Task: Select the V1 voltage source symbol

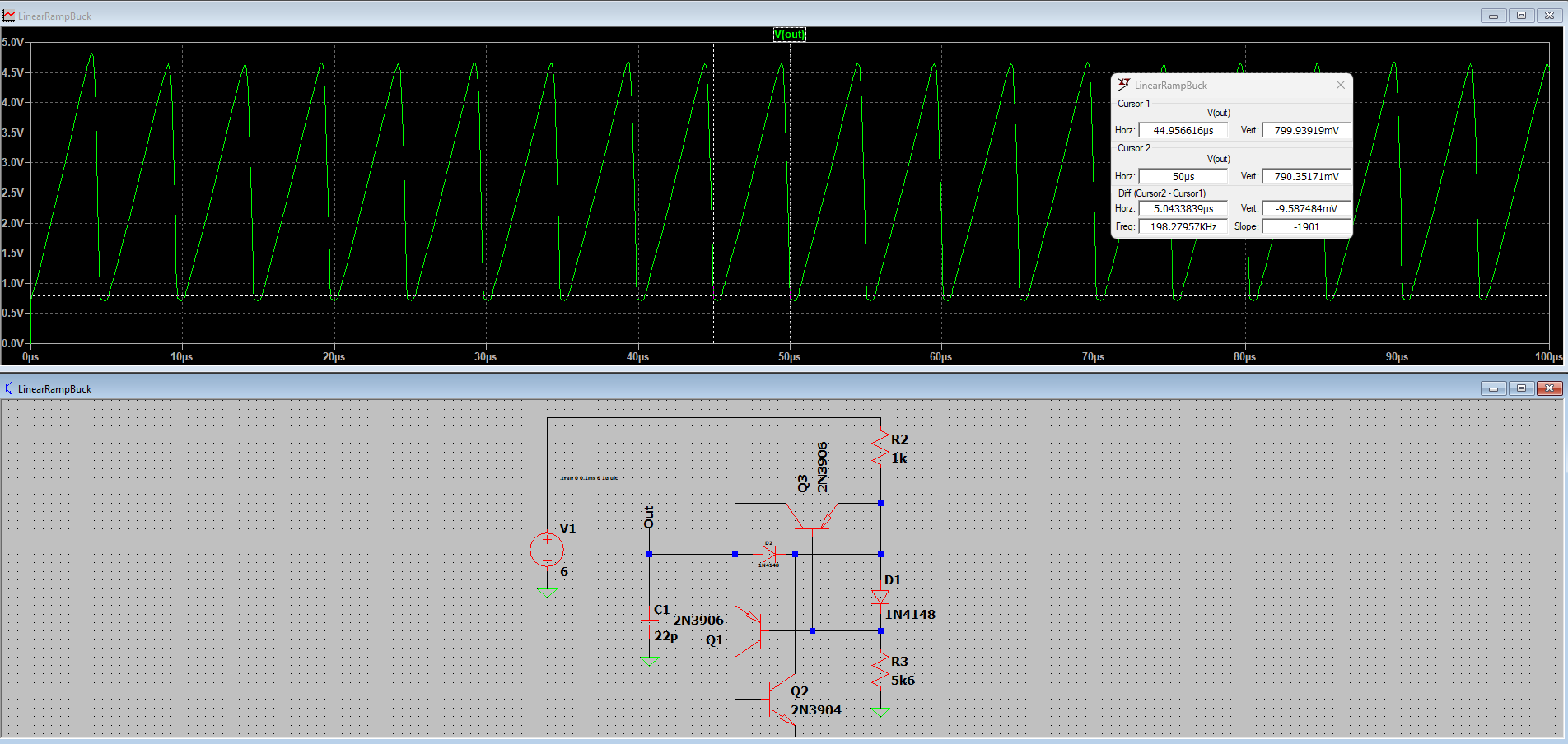Action: pyautogui.click(x=547, y=550)
